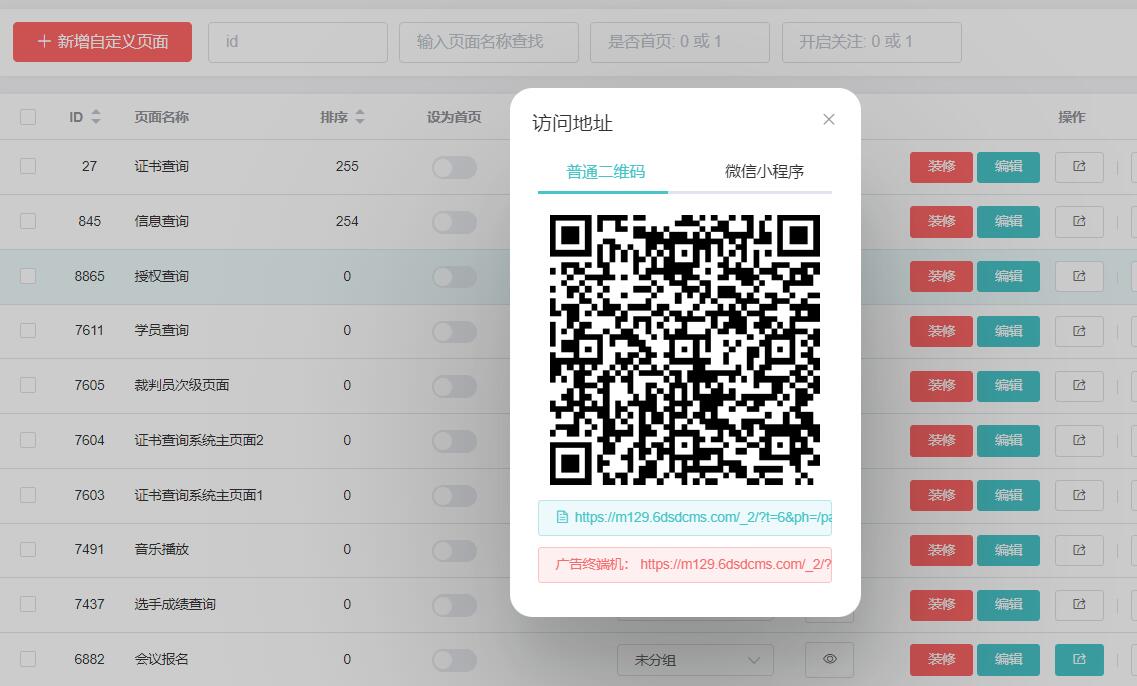Click 编辑 button for 会议报名
This screenshot has width=1137, height=686.
point(1008,659)
